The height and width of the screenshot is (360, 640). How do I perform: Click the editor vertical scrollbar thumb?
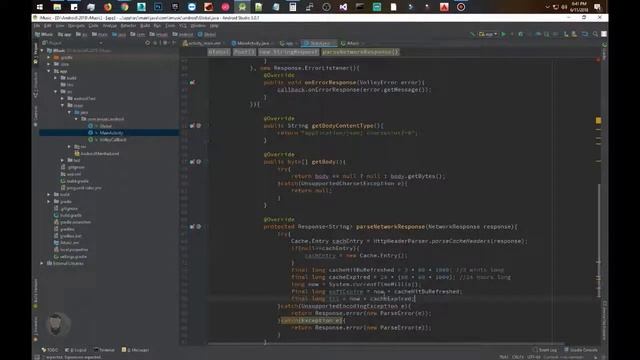pos(599,240)
